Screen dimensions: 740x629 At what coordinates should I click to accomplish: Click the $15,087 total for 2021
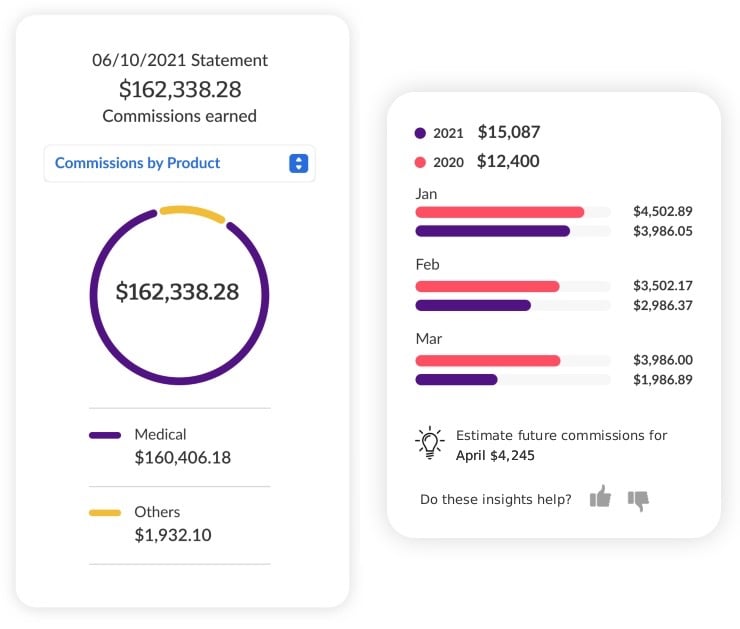coord(509,132)
